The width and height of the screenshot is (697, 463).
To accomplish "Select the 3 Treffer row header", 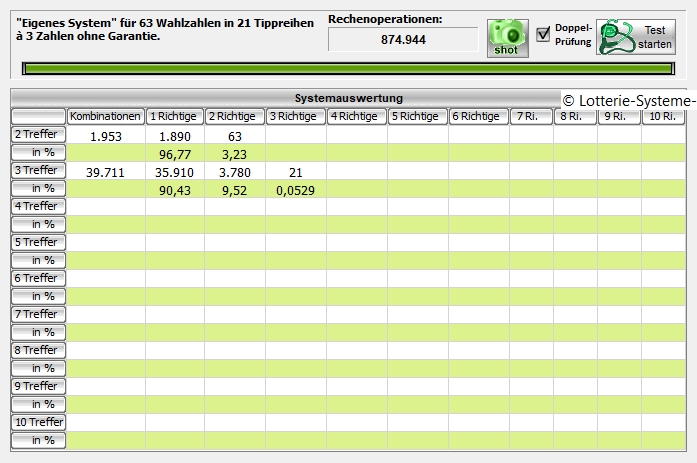I will [38, 171].
